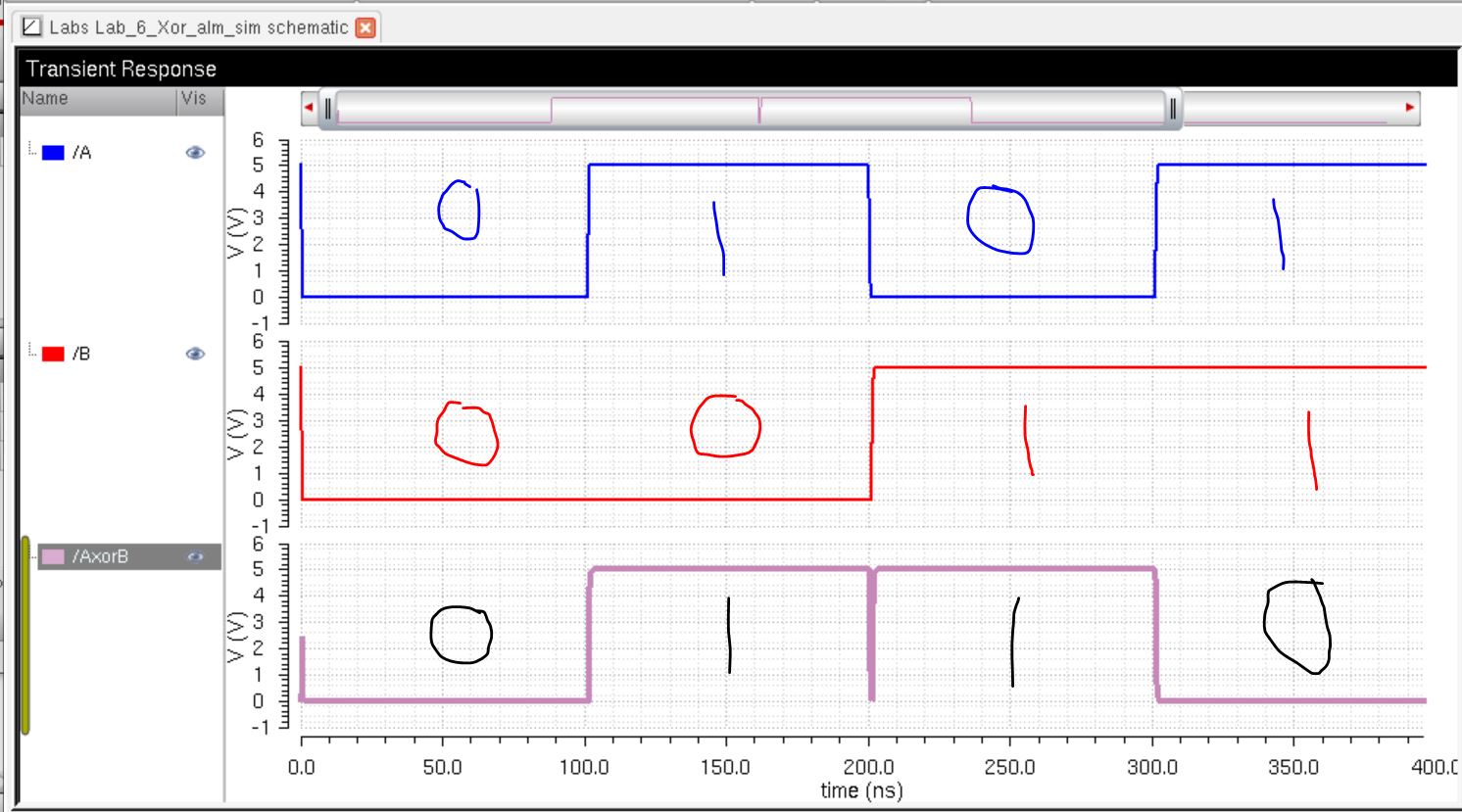Image resolution: width=1462 pixels, height=812 pixels.
Task: Close the Lab_6_Xor_alm_sim schematic tab
Action: pos(365,27)
